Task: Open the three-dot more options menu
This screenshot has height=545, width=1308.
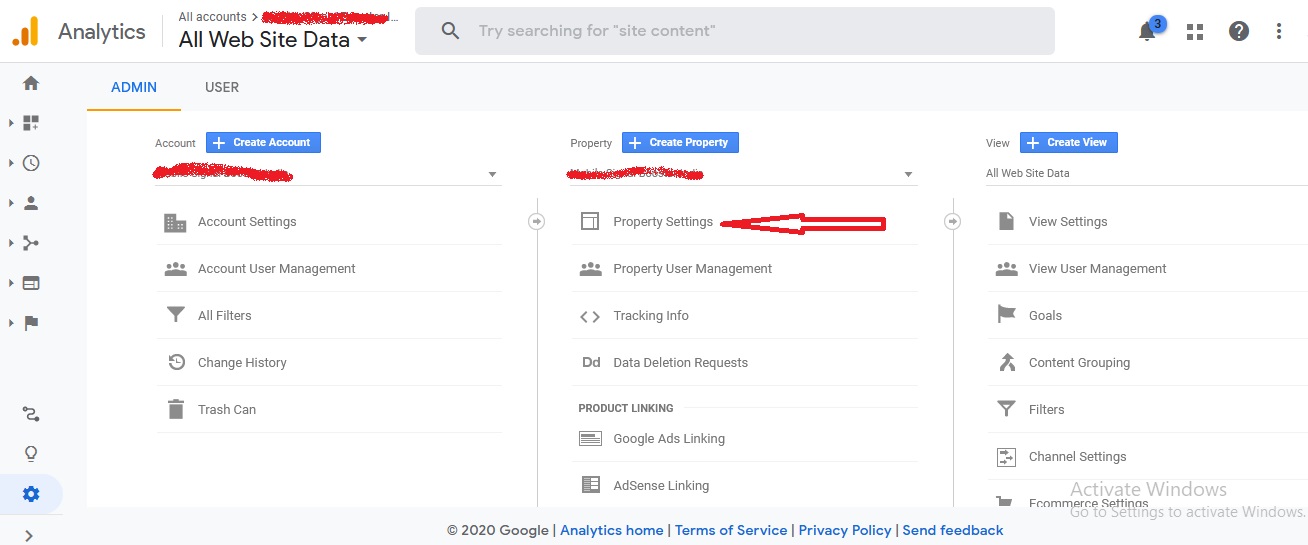Action: [x=1279, y=32]
